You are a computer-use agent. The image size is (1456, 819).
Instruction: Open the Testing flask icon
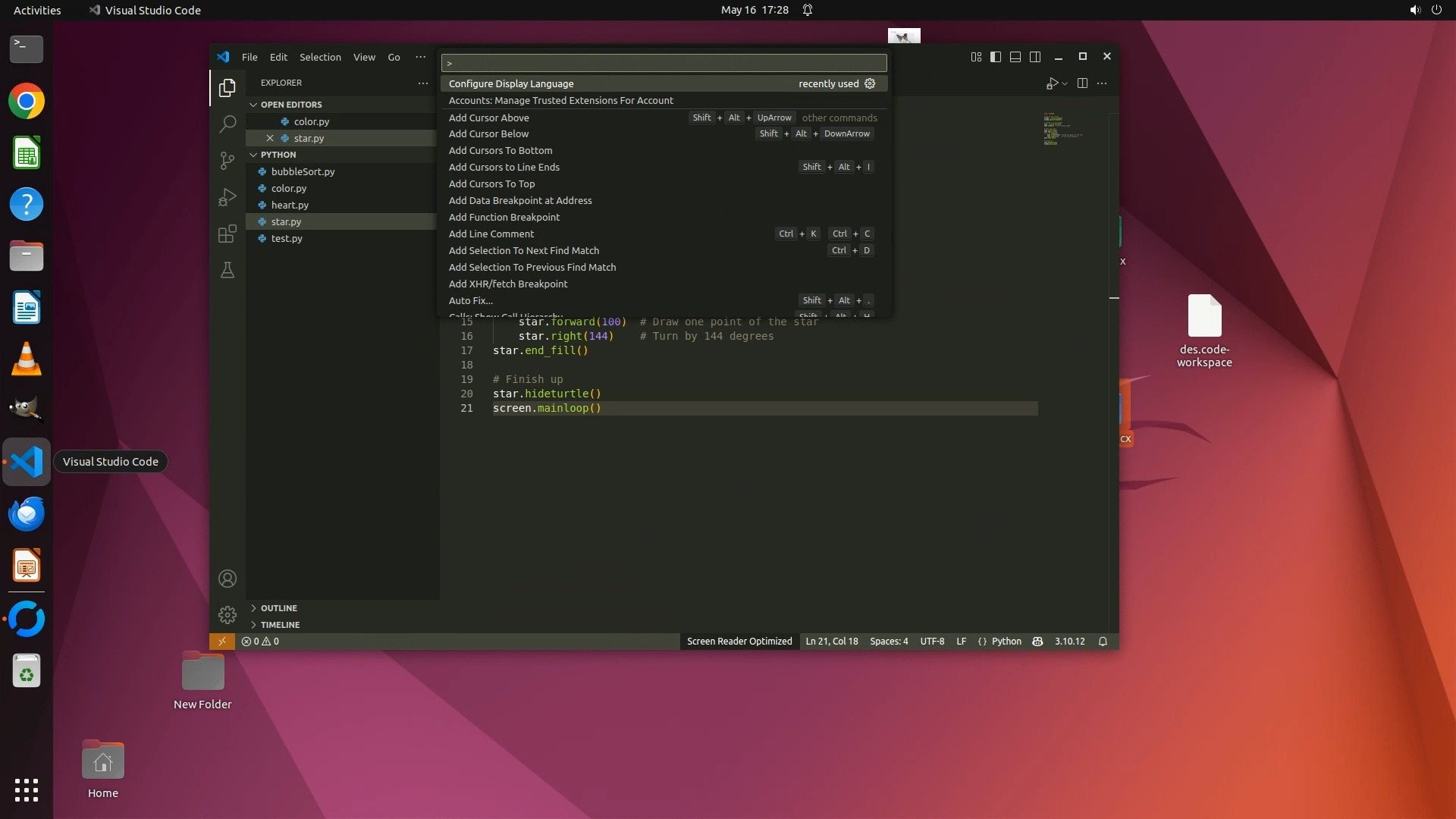pyautogui.click(x=227, y=271)
